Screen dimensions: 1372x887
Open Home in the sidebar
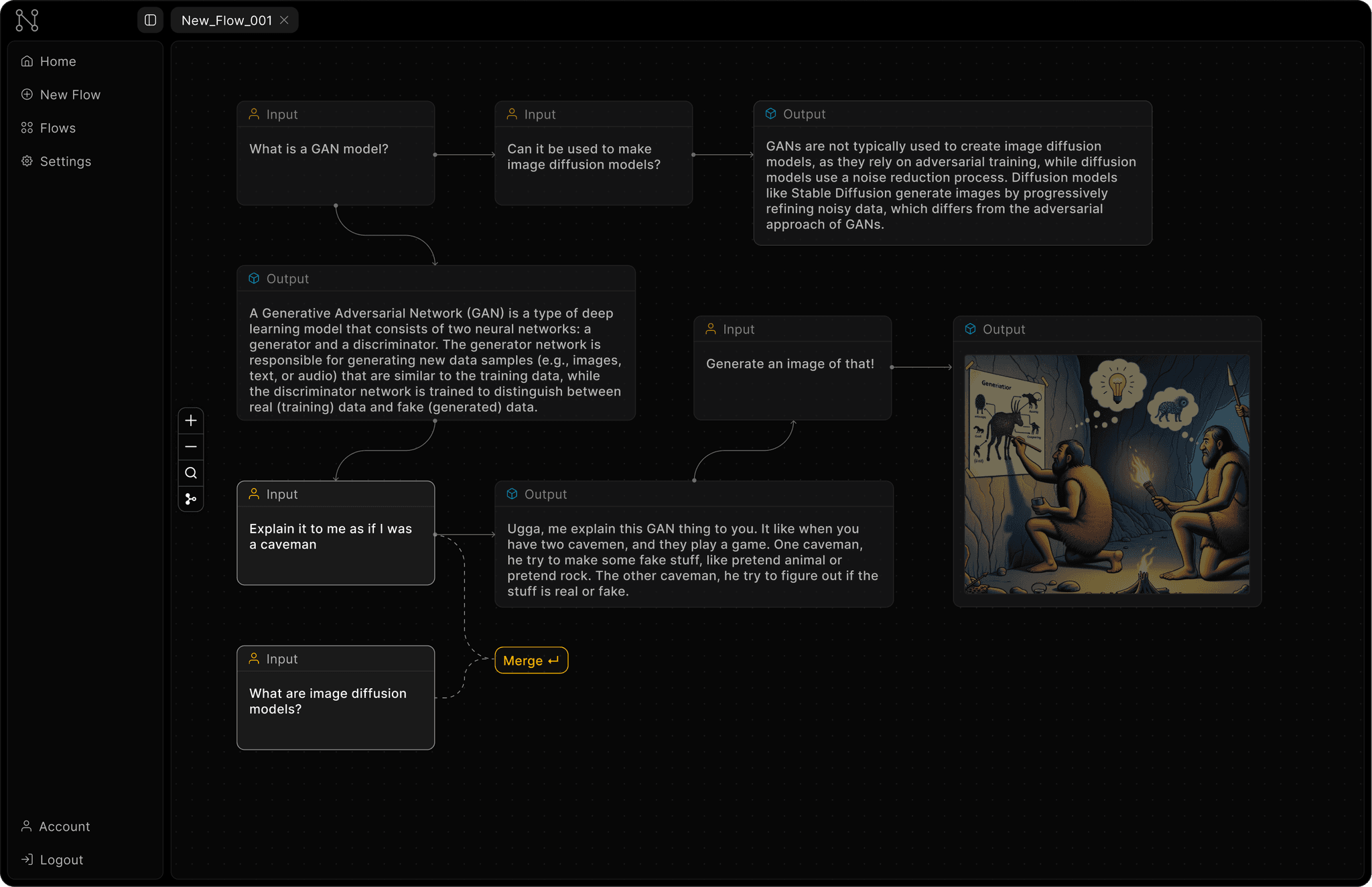(58, 62)
